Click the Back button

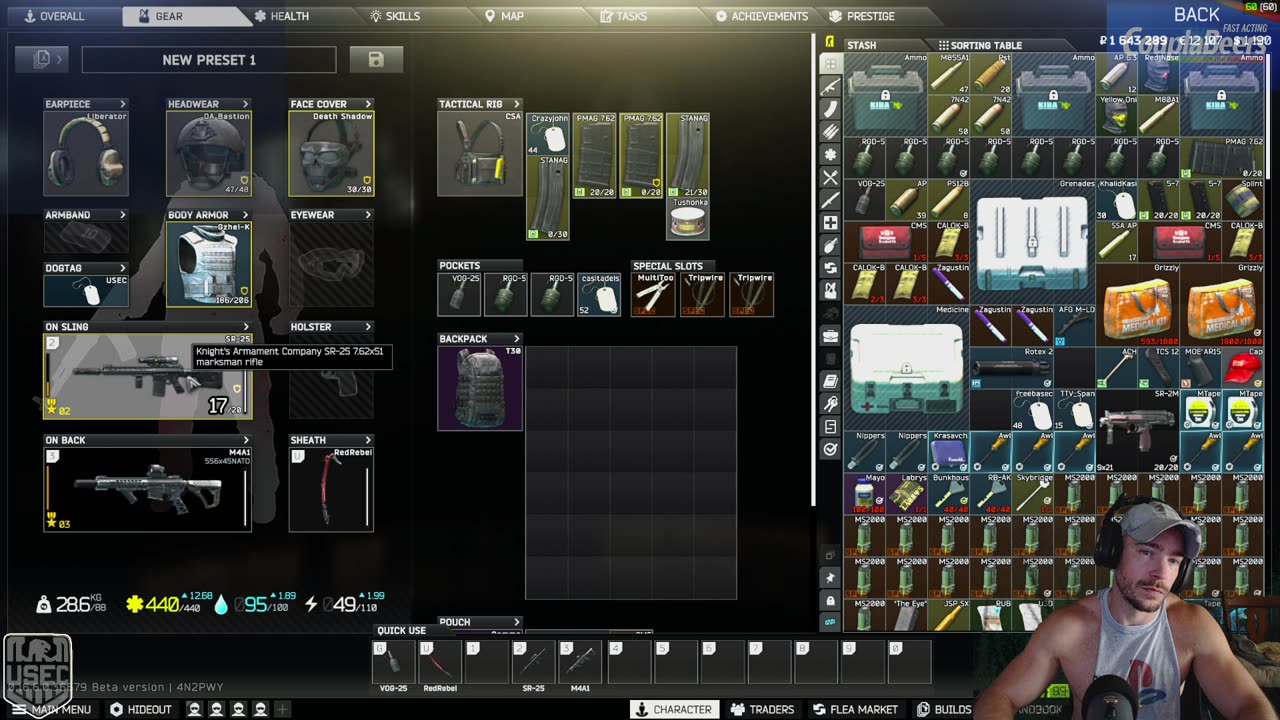[1196, 15]
